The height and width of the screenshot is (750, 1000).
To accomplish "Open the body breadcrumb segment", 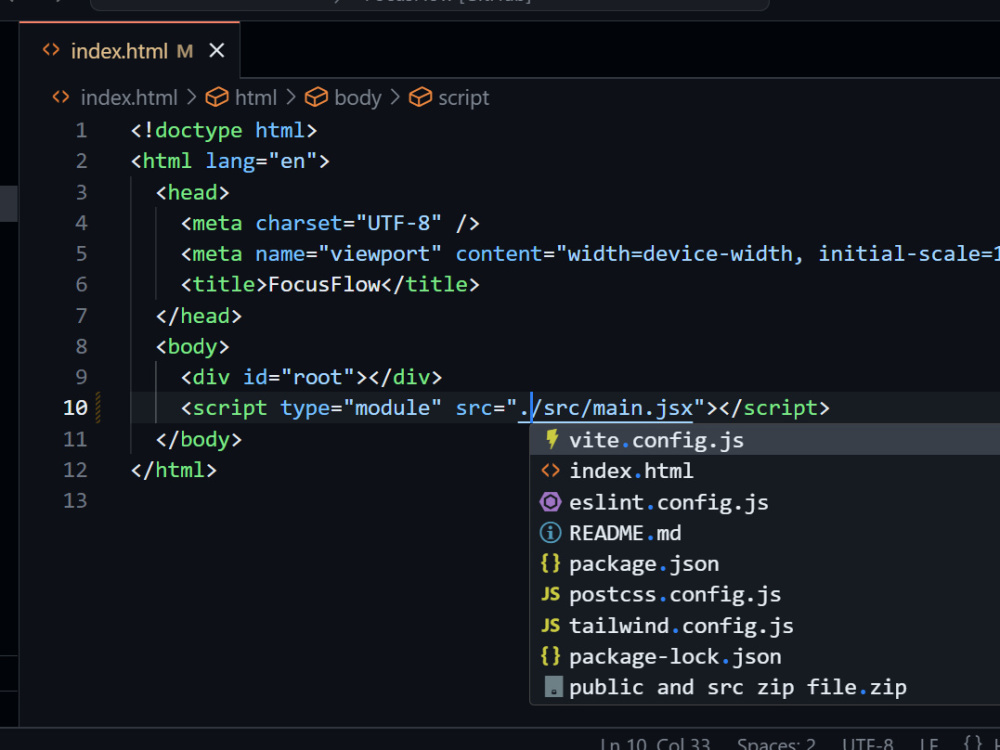I will coord(358,98).
